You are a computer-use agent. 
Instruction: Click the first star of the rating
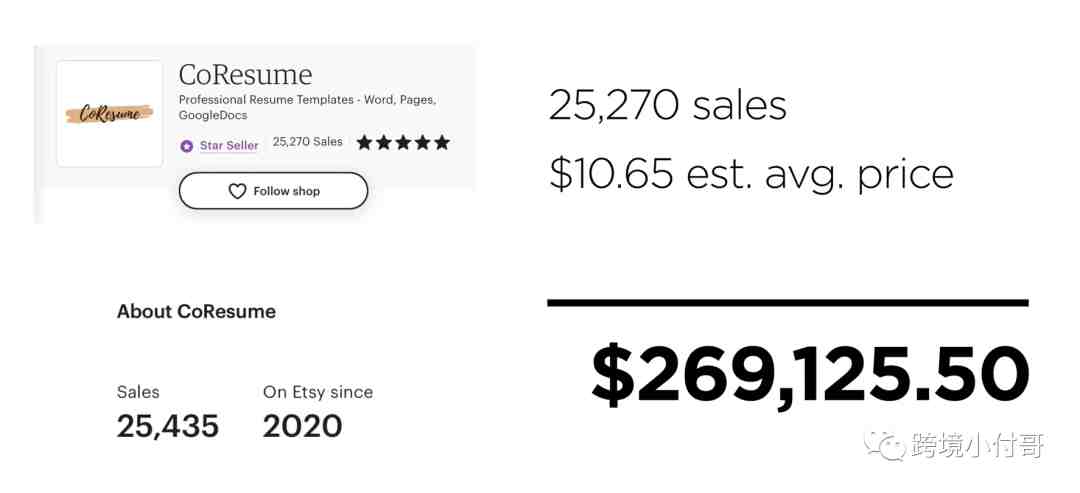364,143
